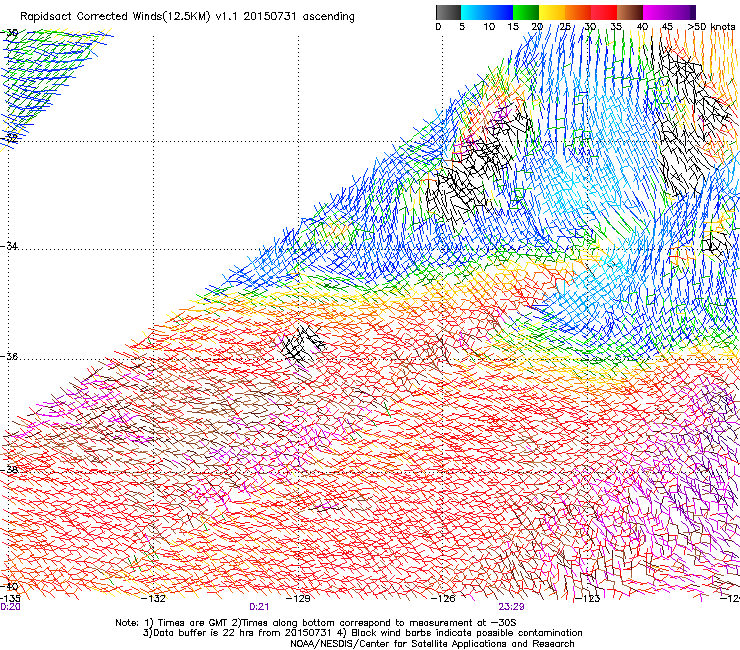Click the 'NOAA/NESDIS/Center for Satellite Applications' credit
740x650 pixels.
coord(432,644)
